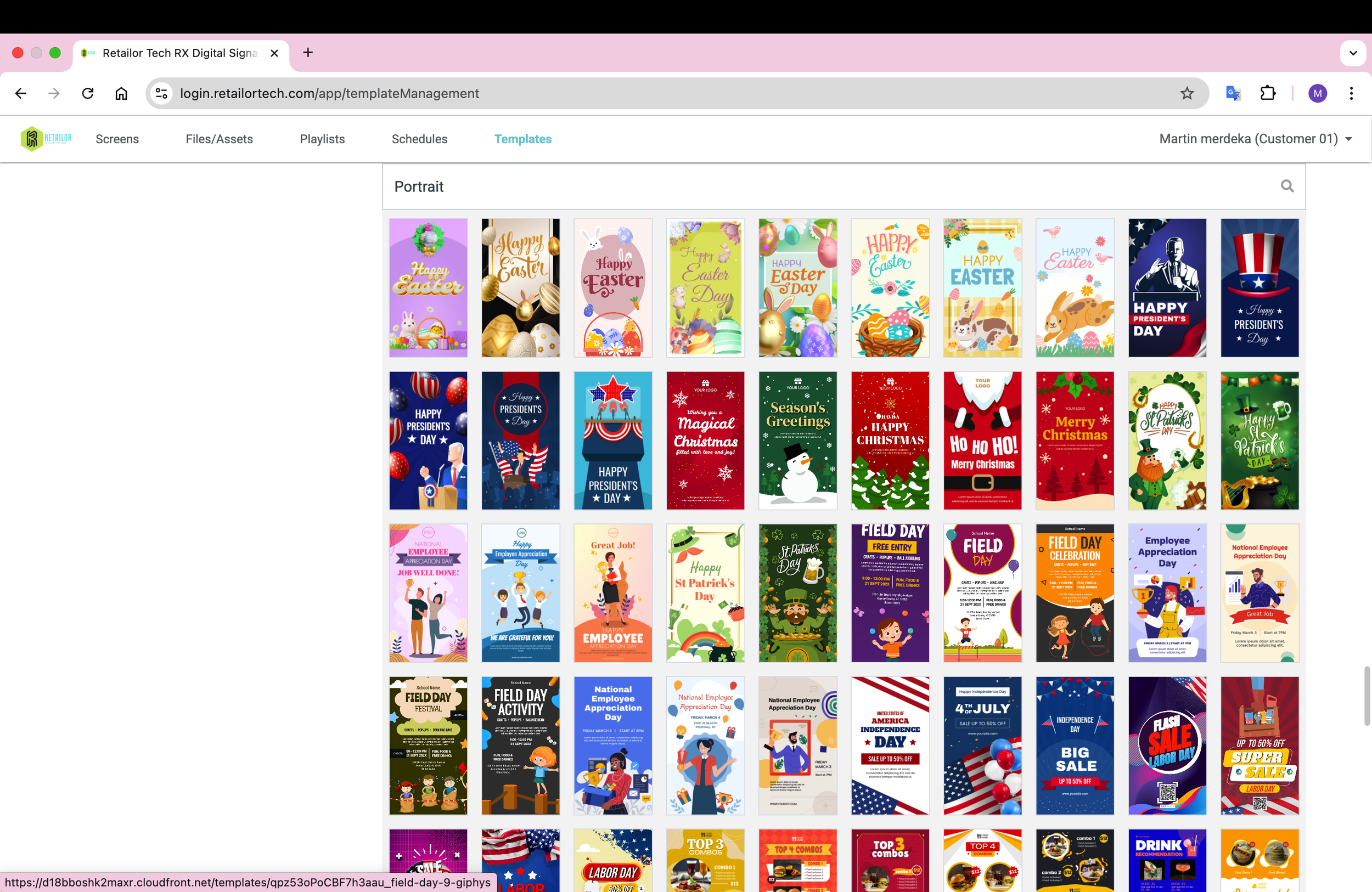Click the search magnifier in Portrait header

pos(1287,186)
